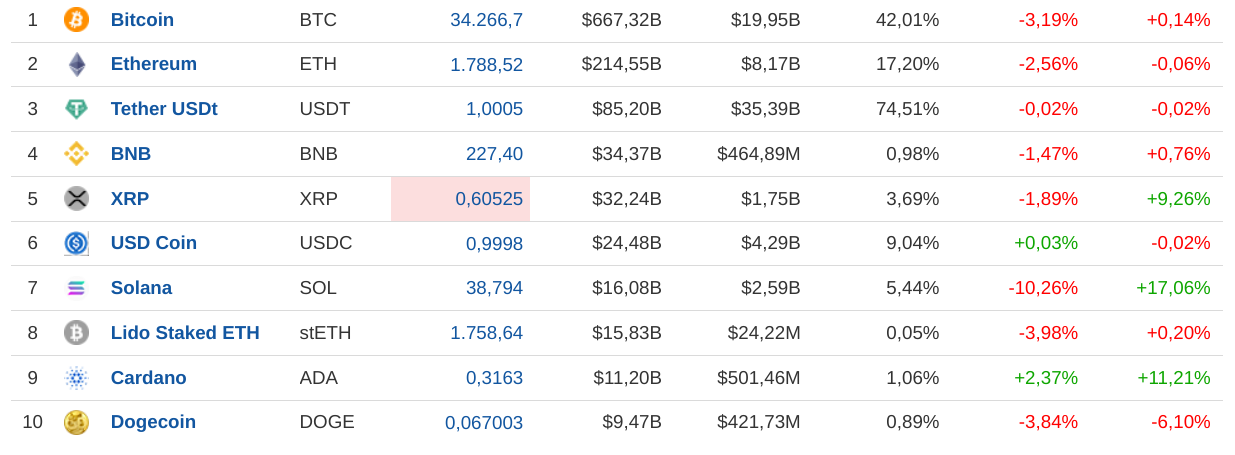Open the Solana coin page link
This screenshot has height=455, width=1235.
(x=141, y=288)
